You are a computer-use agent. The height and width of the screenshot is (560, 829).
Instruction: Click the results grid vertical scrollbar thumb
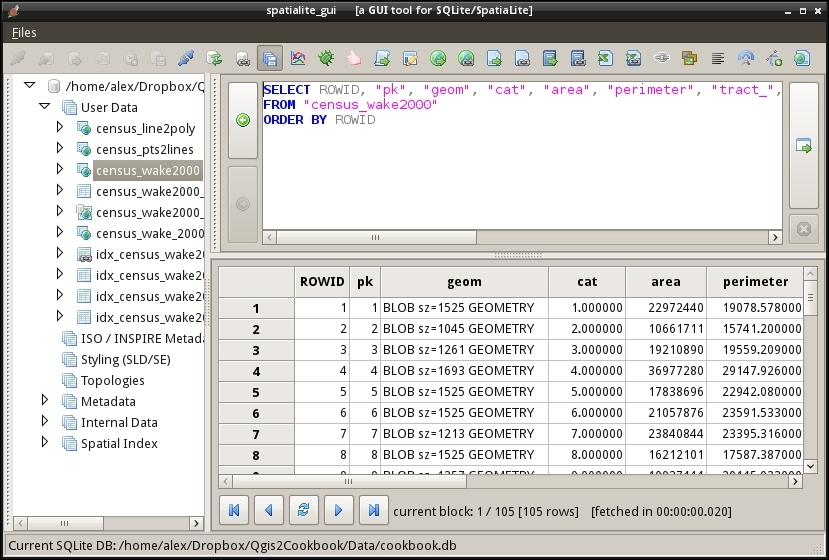coord(810,298)
